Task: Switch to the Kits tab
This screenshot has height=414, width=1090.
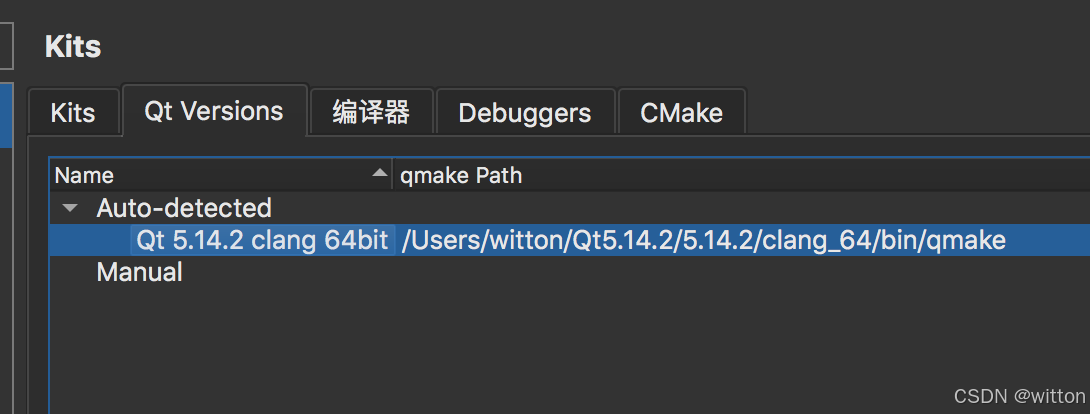Action: (x=73, y=112)
